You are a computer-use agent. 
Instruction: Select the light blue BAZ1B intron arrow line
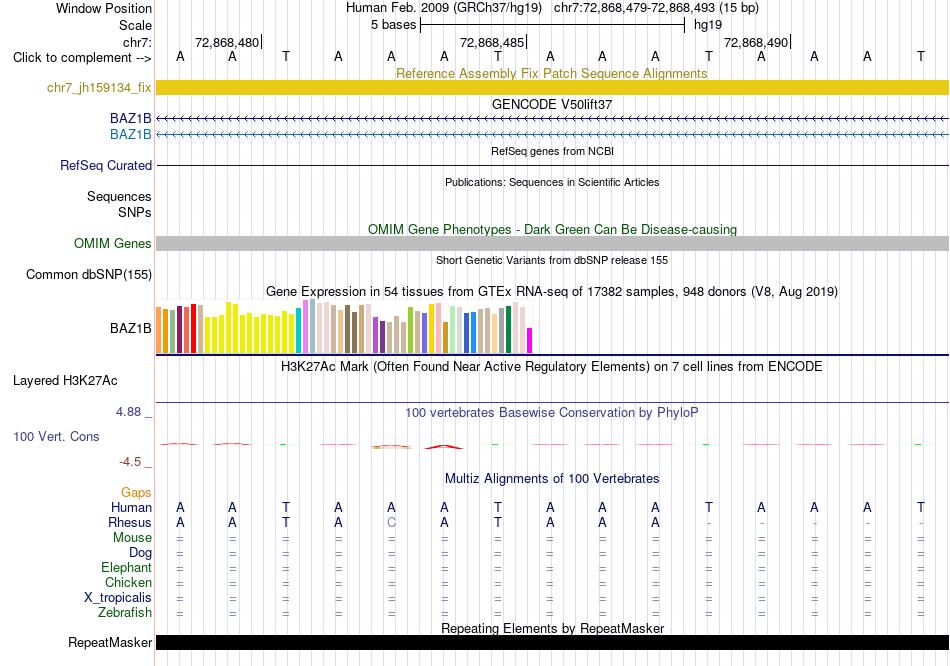553,134
